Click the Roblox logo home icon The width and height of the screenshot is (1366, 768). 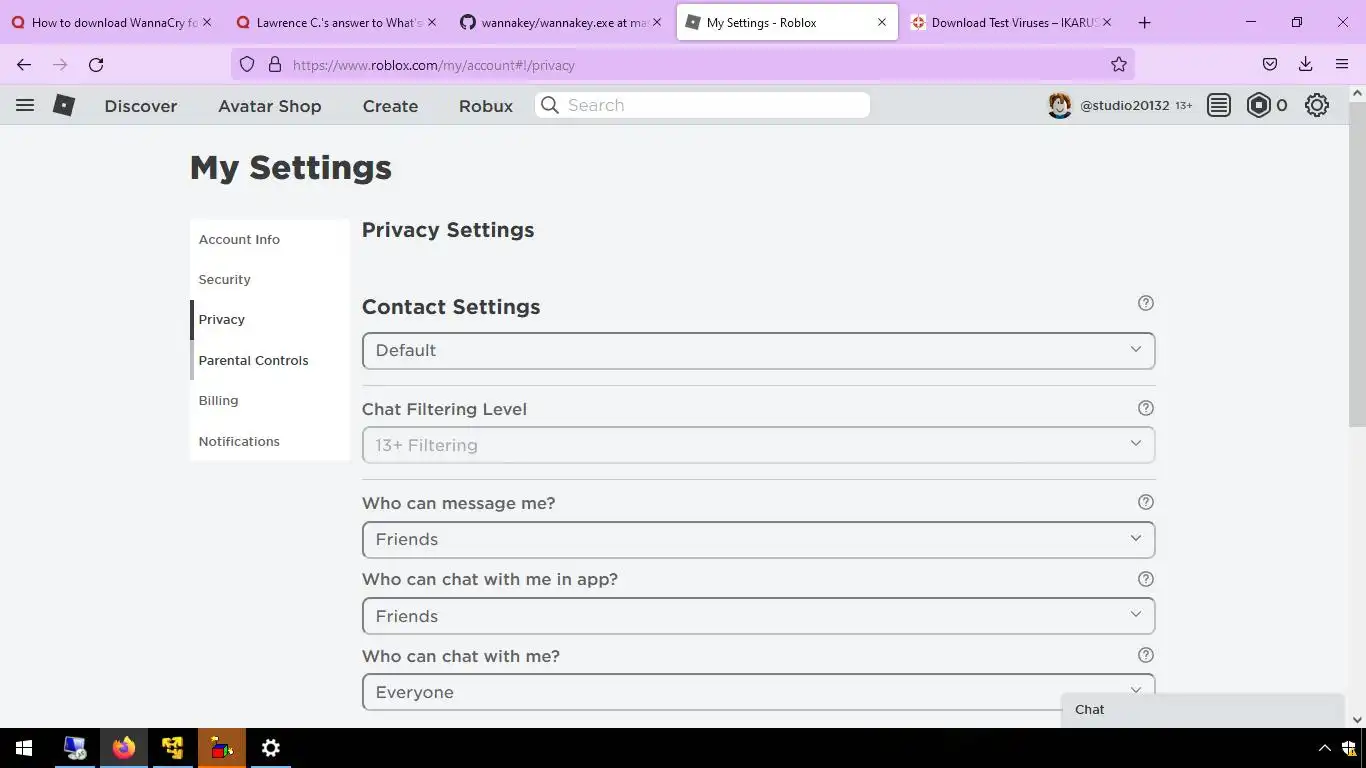pyautogui.click(x=64, y=105)
